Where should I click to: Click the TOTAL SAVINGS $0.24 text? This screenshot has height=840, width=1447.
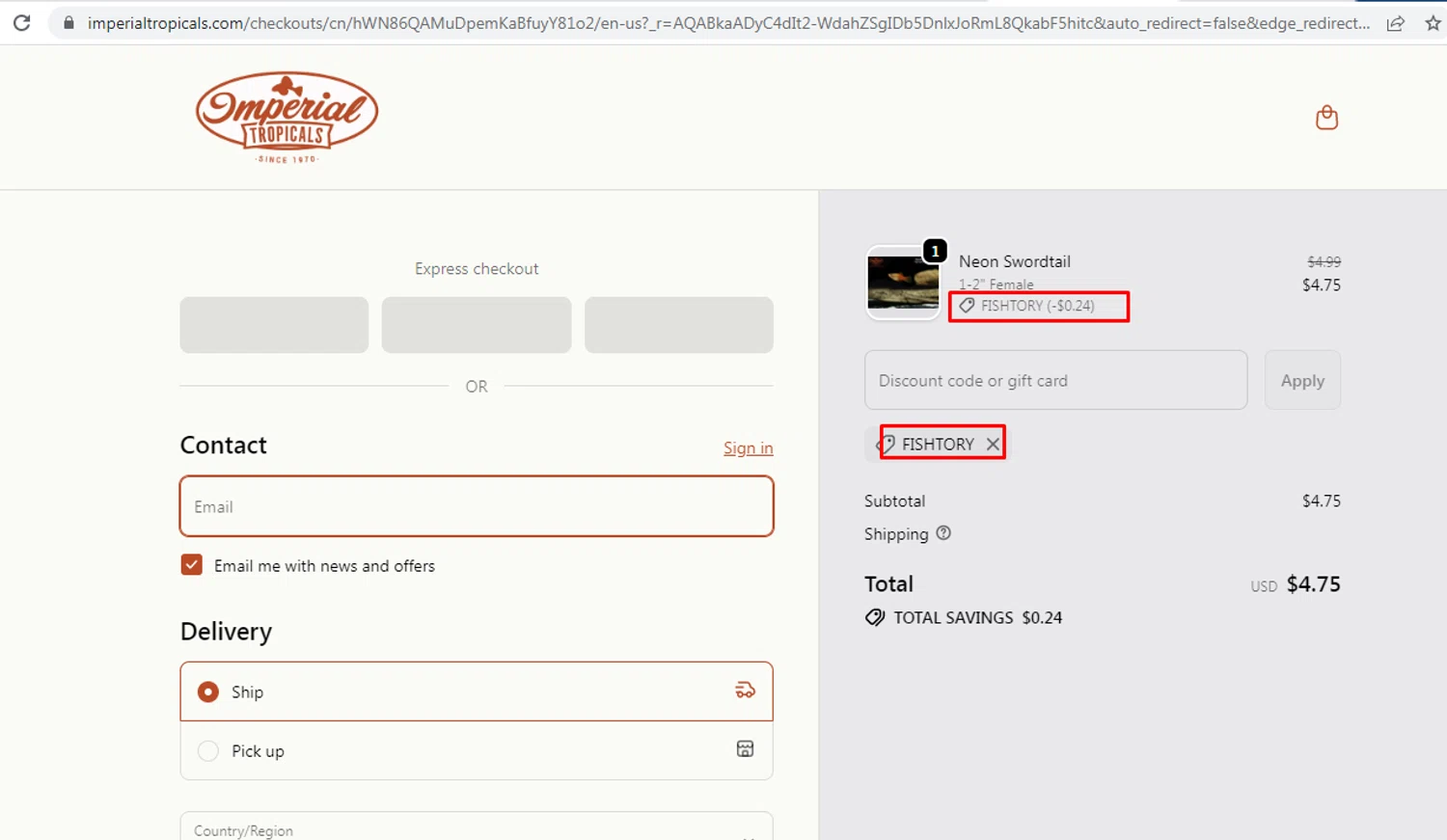(x=978, y=618)
